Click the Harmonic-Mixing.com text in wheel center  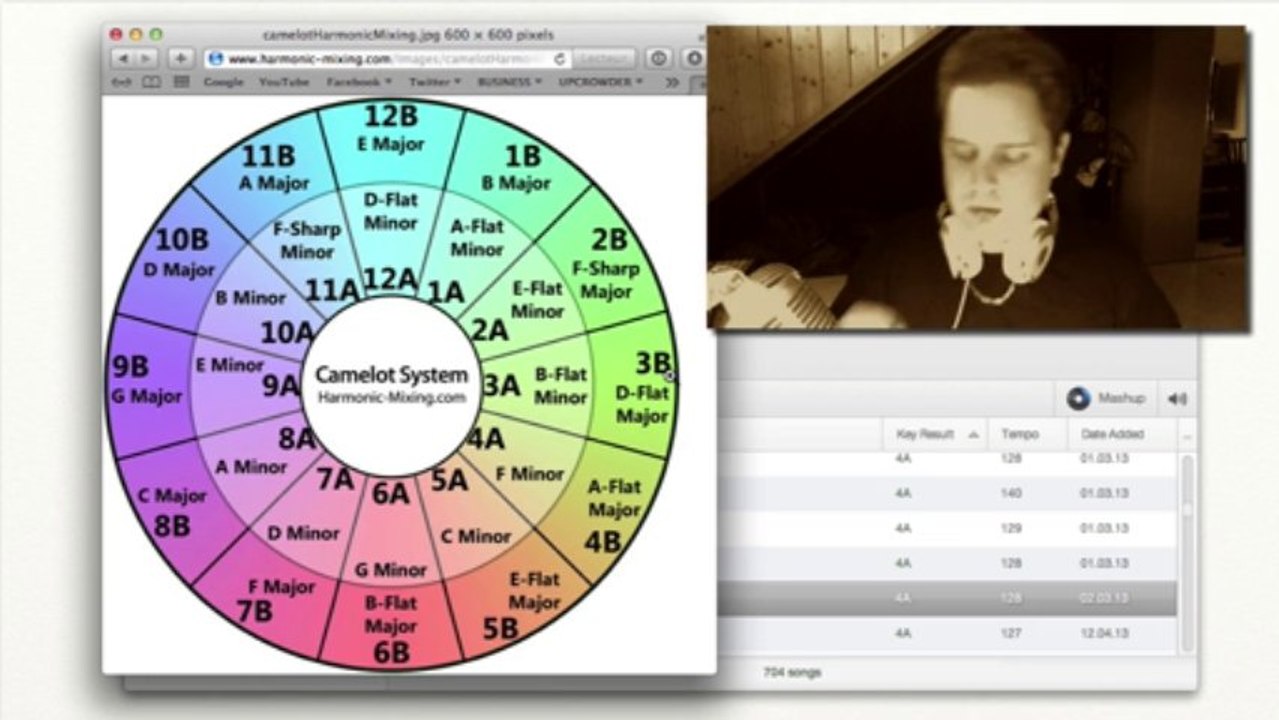[391, 397]
